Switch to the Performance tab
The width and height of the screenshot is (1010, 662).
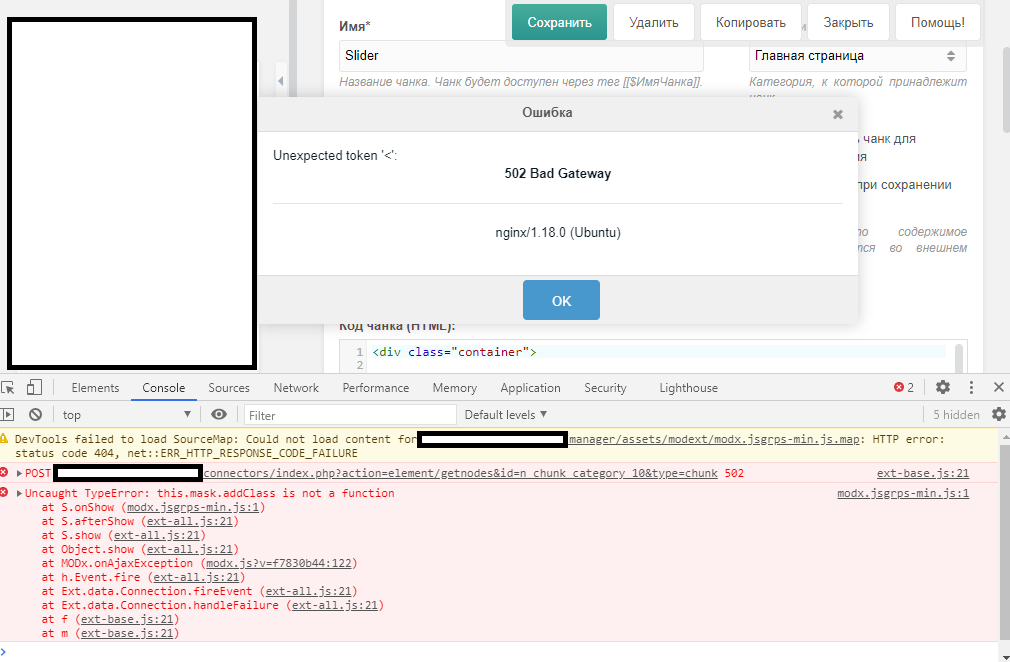pos(376,388)
